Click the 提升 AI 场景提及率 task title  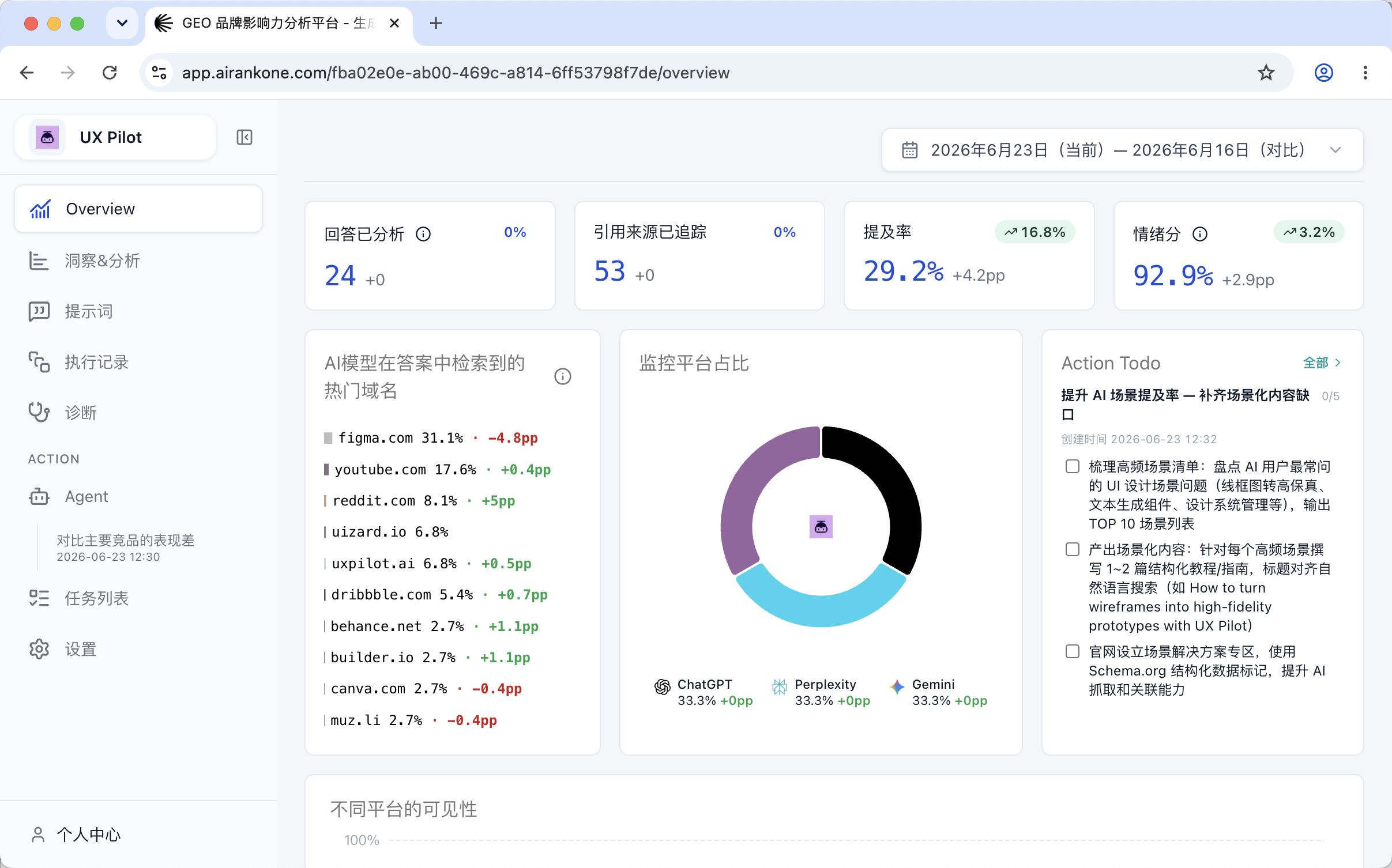coord(1185,405)
